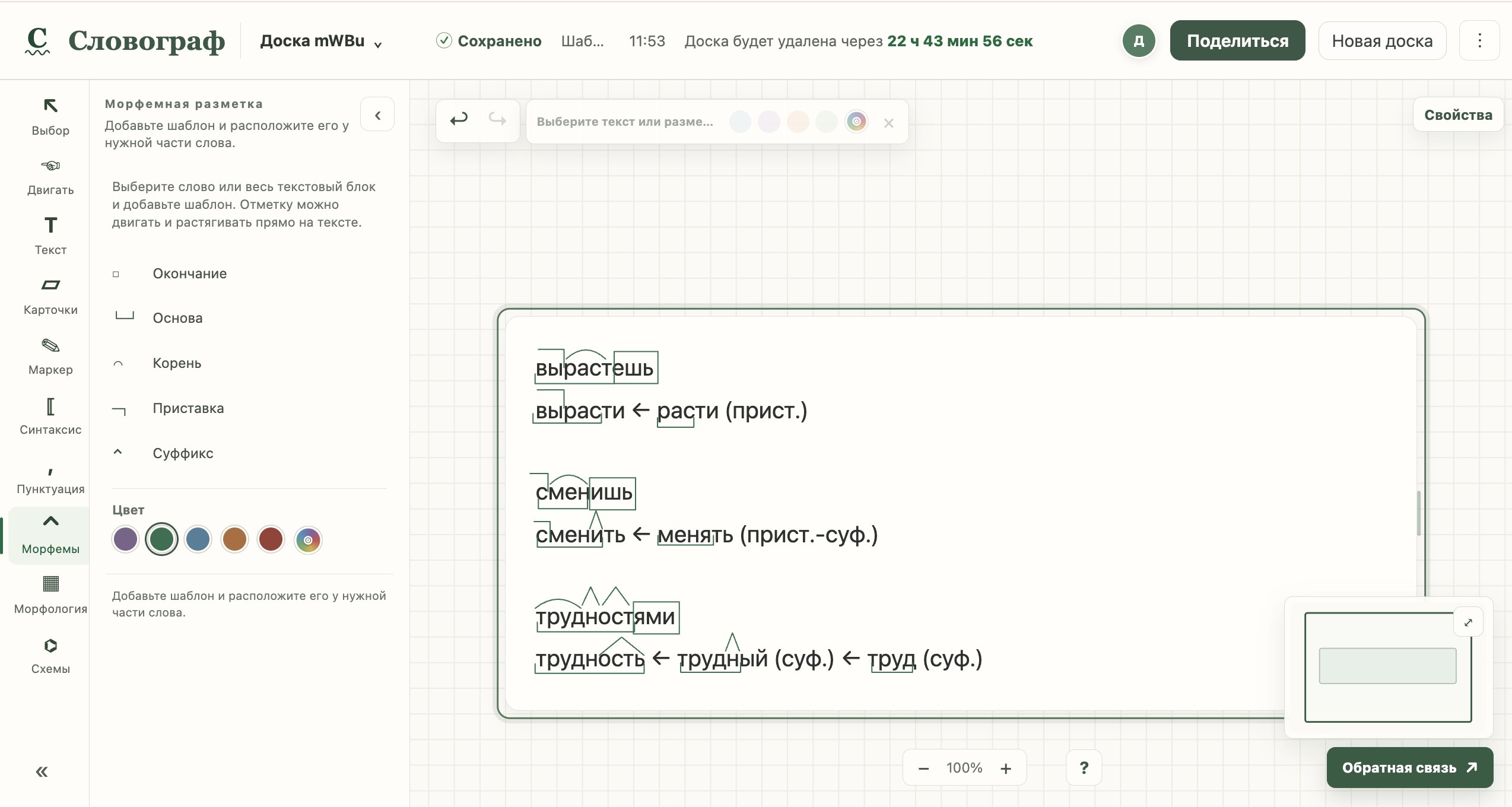Click the word вырастешь on the board
This screenshot has width=1512, height=807.
coord(595,368)
